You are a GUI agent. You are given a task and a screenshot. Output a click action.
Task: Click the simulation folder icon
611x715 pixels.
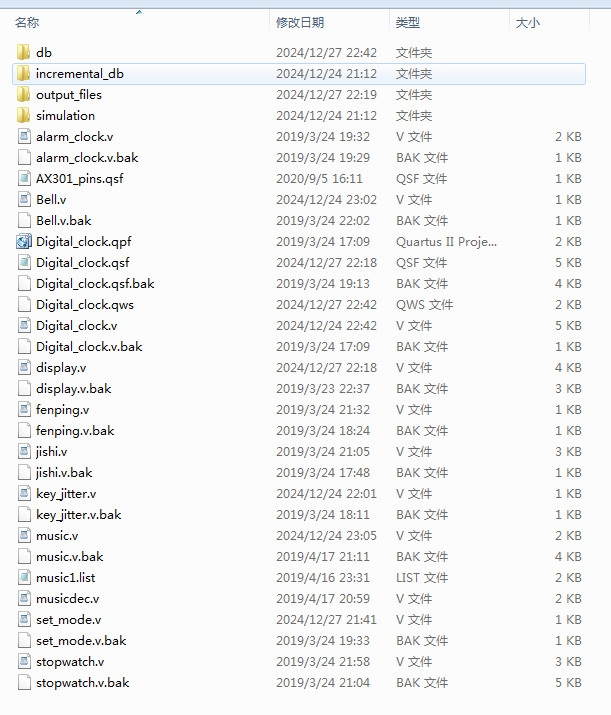[x=24, y=115]
